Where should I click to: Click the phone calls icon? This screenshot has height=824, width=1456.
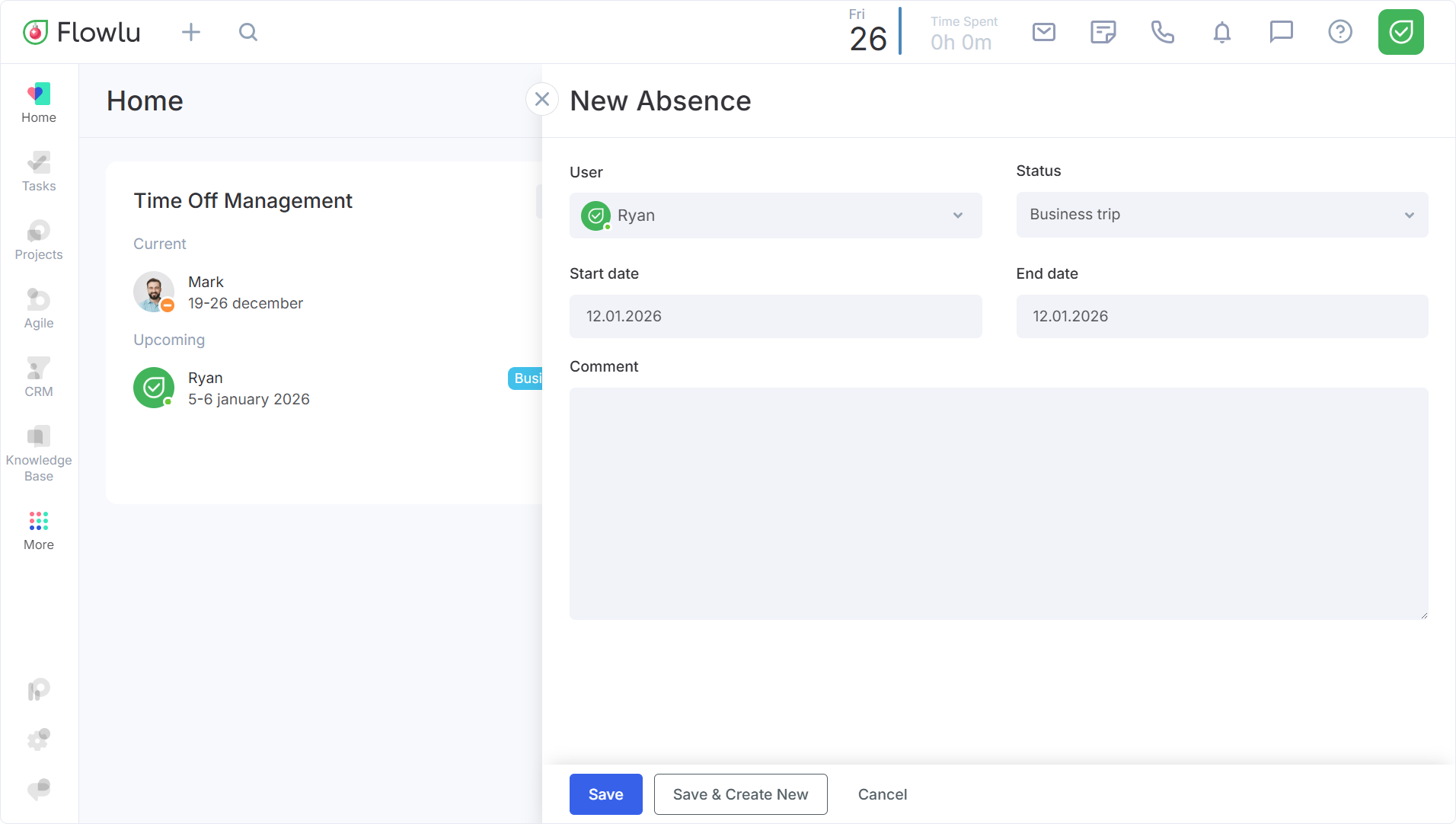(1162, 32)
